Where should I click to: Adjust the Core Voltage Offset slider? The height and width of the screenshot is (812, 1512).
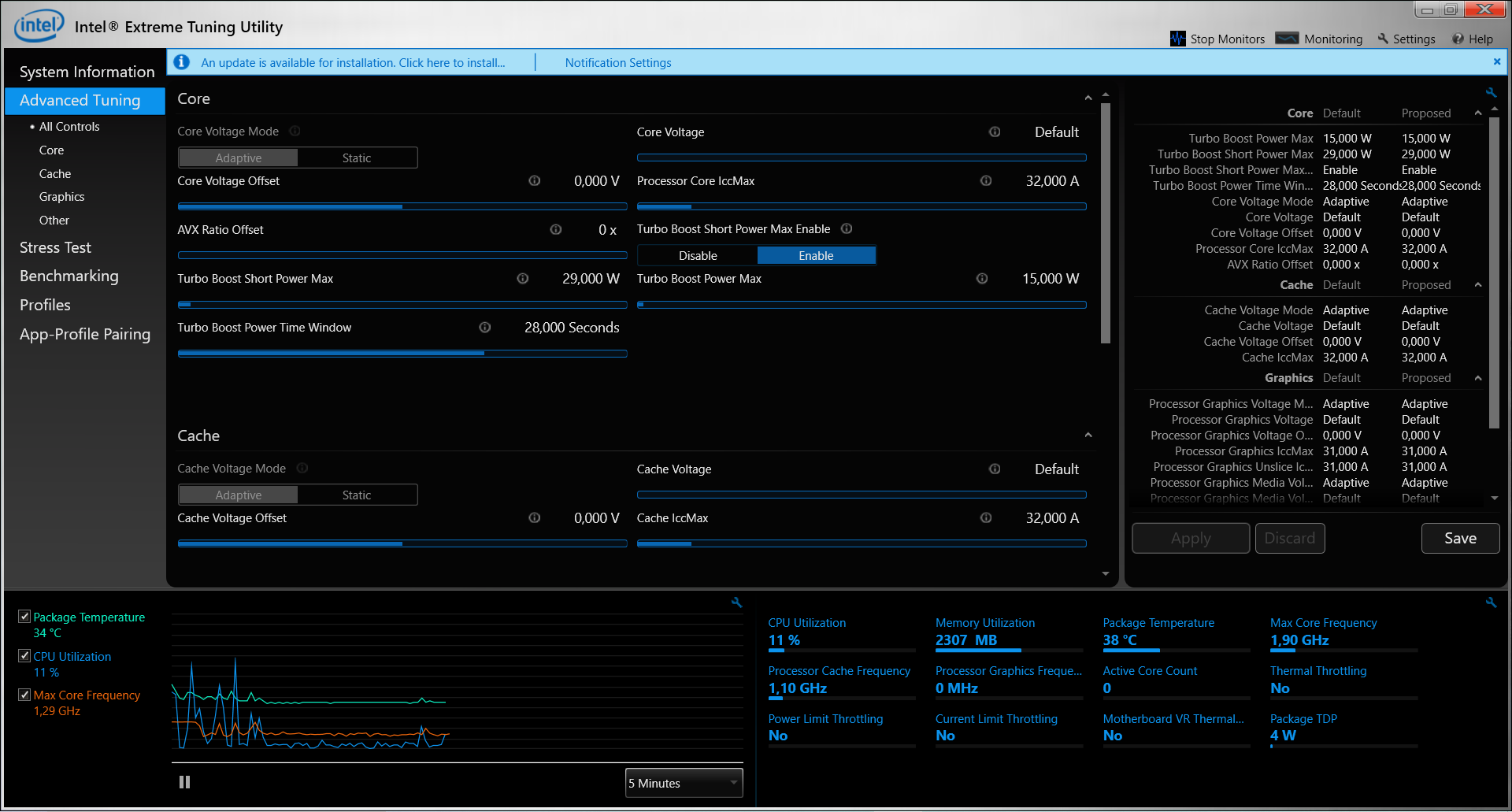click(402, 206)
